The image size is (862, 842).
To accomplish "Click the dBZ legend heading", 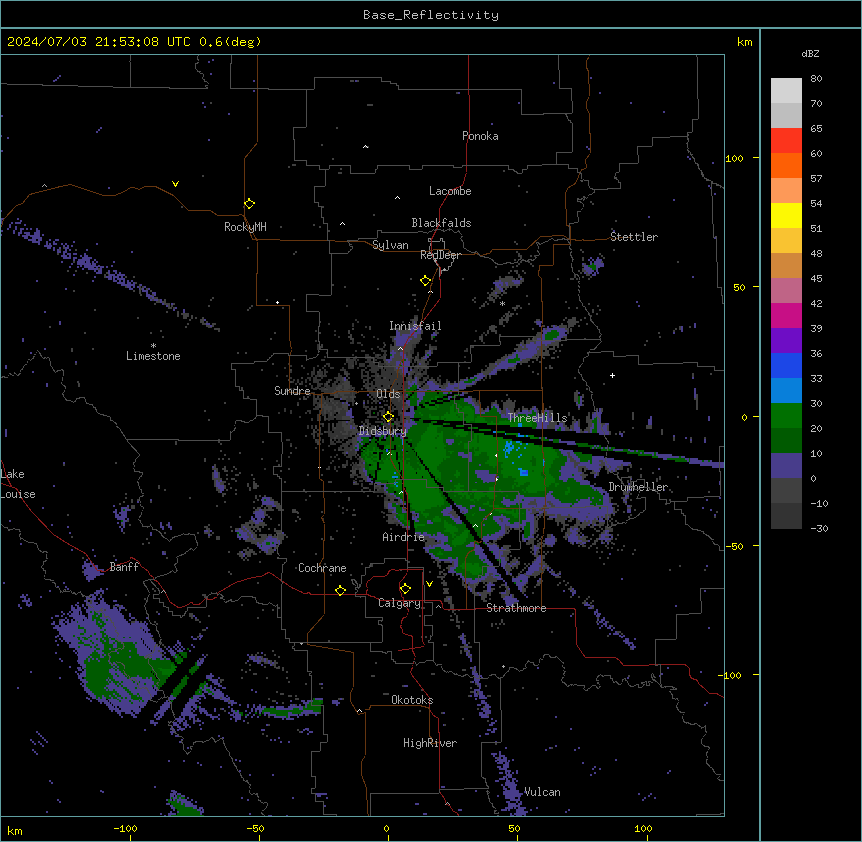I will coord(810,53).
